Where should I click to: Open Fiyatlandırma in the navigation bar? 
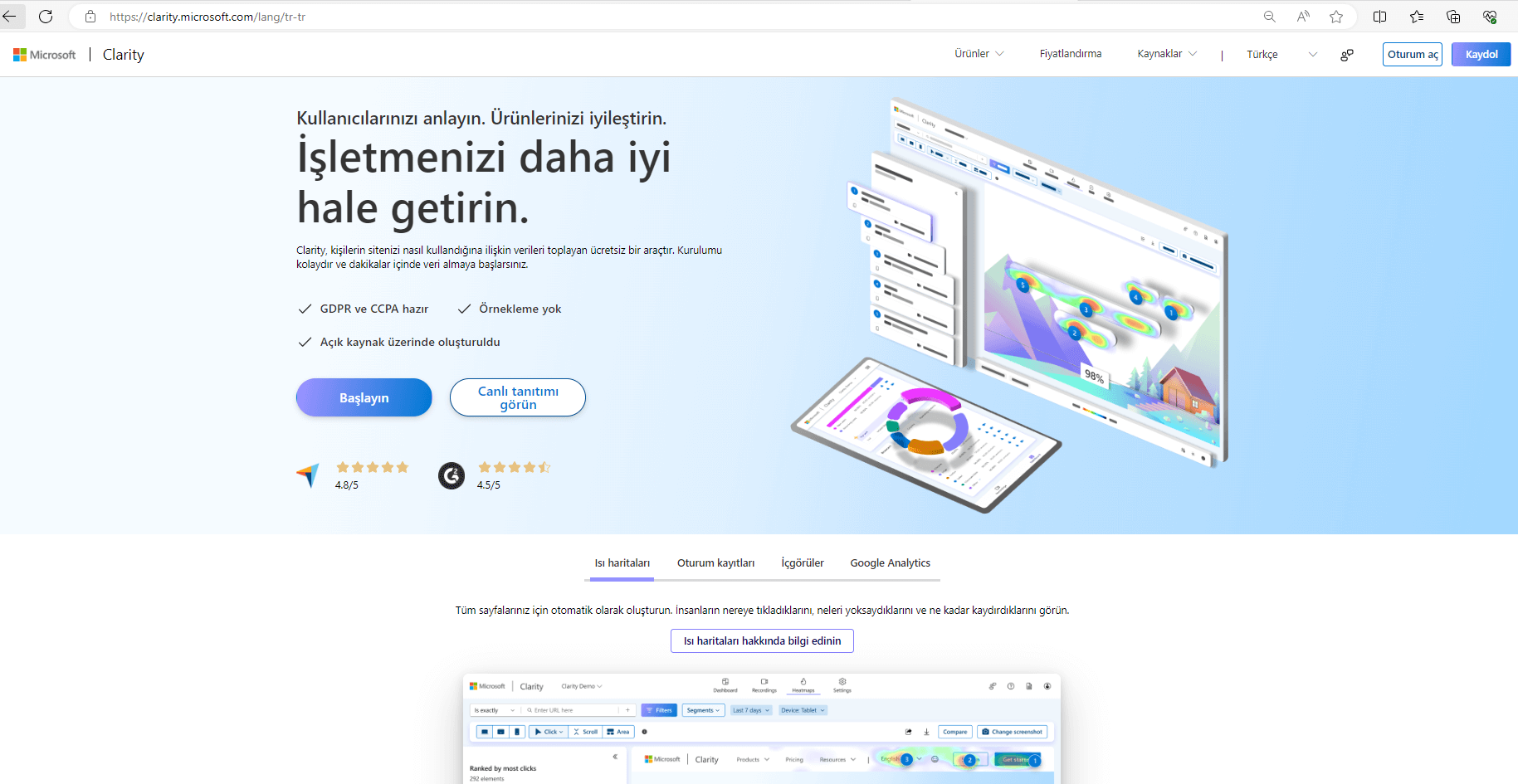1070,54
